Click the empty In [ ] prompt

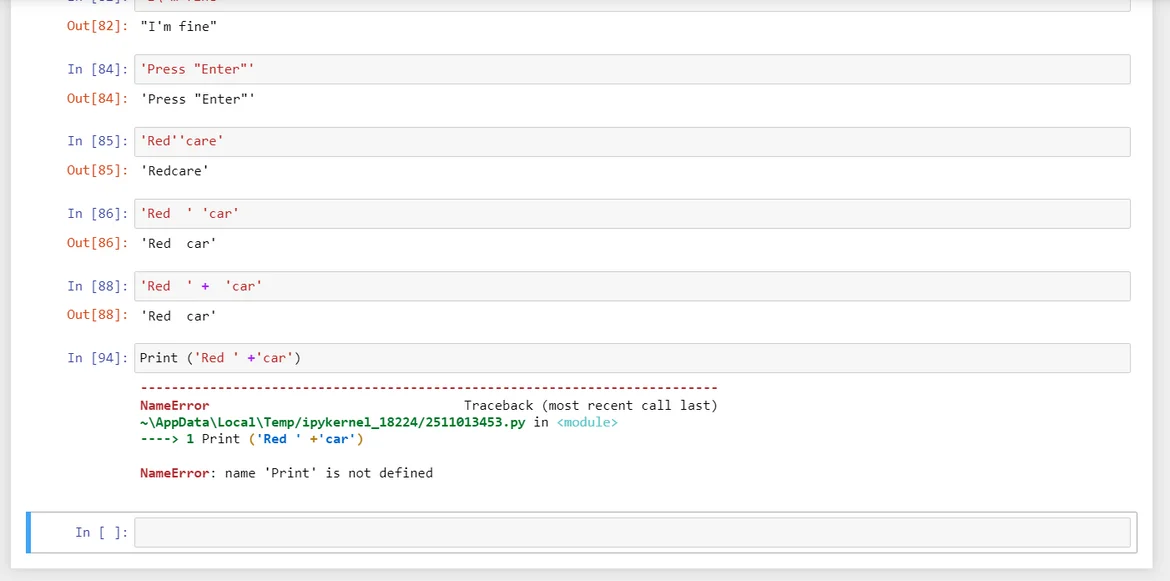[101, 532]
